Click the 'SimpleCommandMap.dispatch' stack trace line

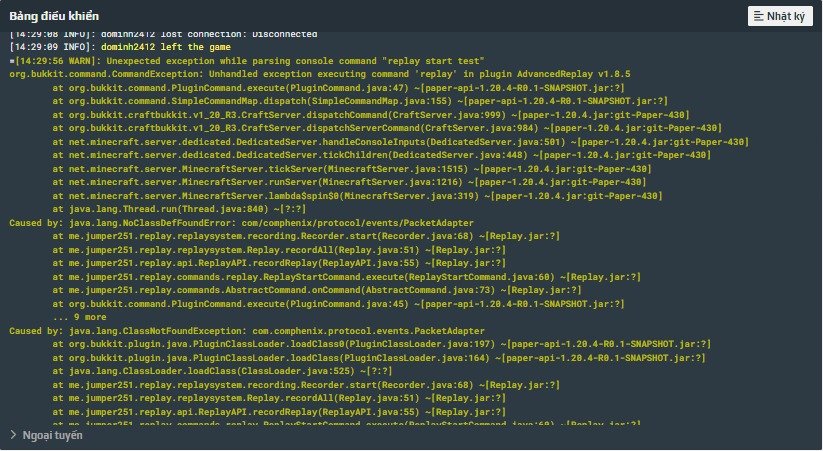[360, 101]
